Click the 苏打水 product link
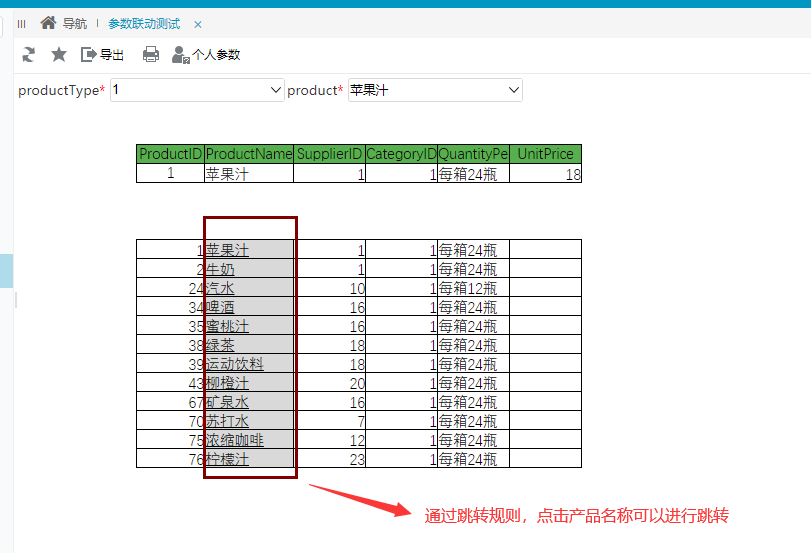811x553 pixels. click(227, 421)
